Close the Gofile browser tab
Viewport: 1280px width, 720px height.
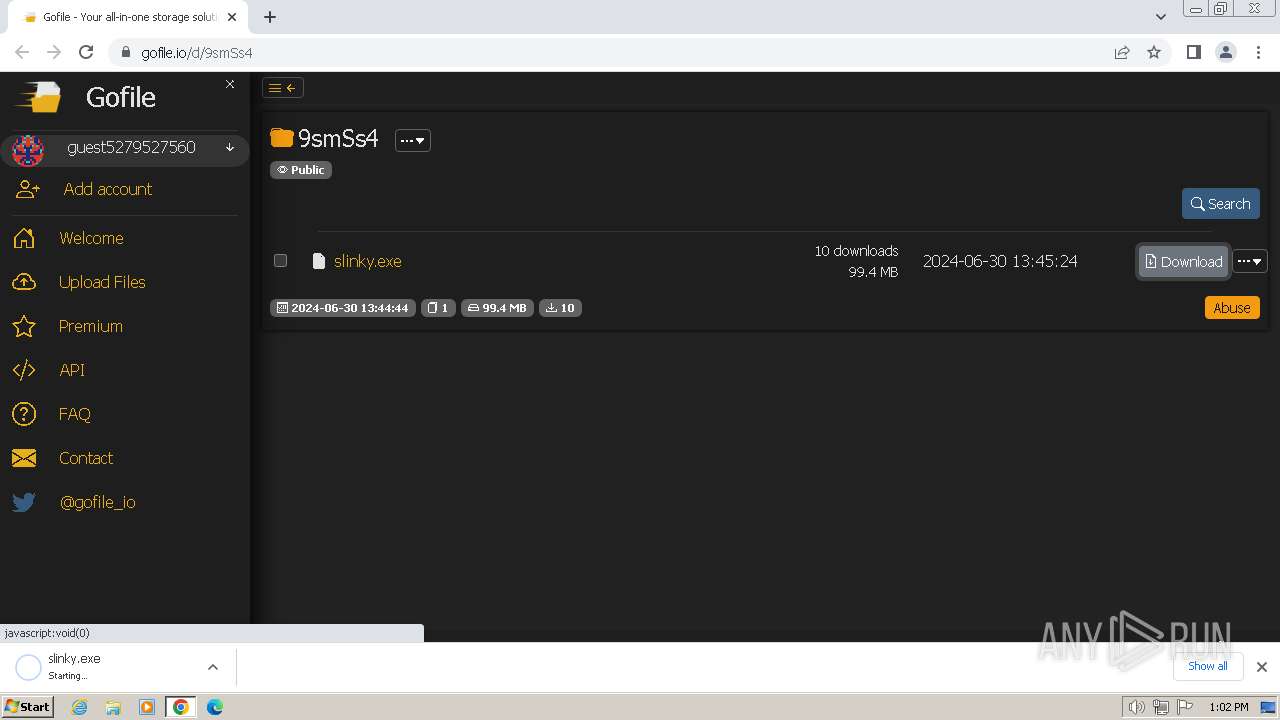pos(232,17)
